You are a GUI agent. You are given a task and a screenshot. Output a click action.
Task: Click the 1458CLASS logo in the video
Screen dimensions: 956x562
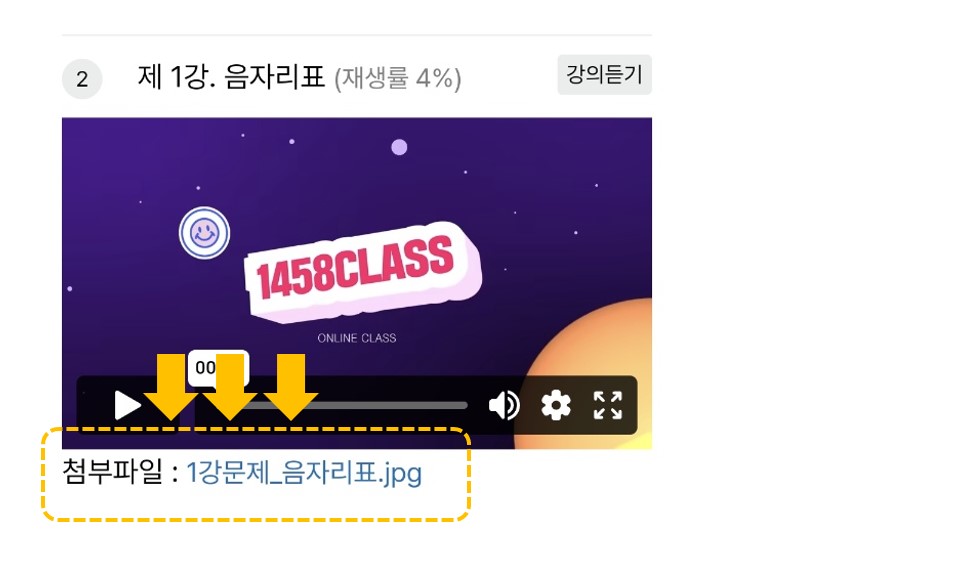tap(362, 272)
